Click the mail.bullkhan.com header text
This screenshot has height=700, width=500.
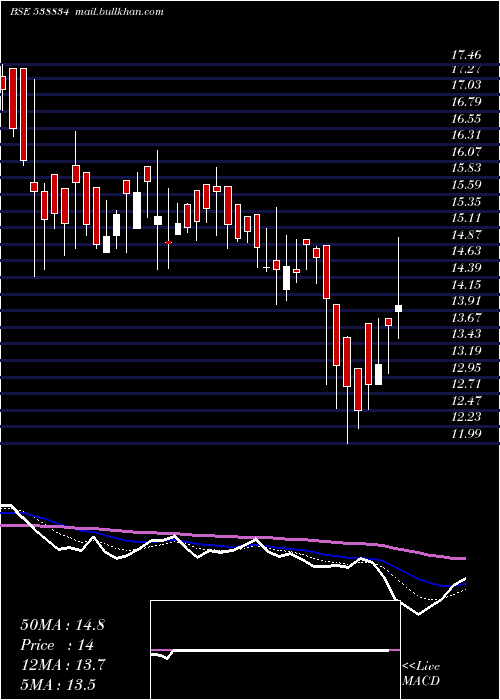[x=118, y=12]
